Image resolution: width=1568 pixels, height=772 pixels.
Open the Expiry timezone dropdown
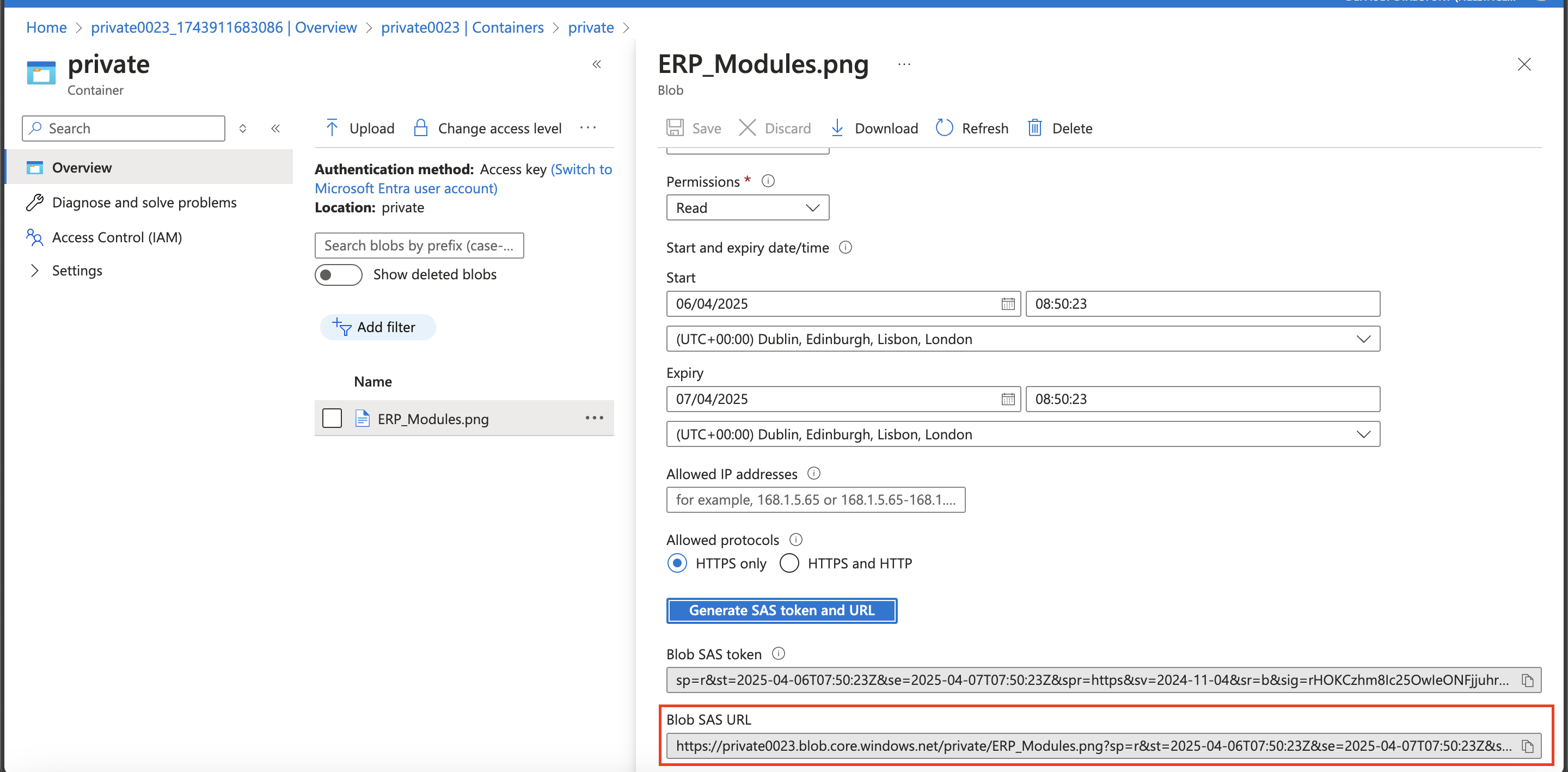[x=1022, y=434]
